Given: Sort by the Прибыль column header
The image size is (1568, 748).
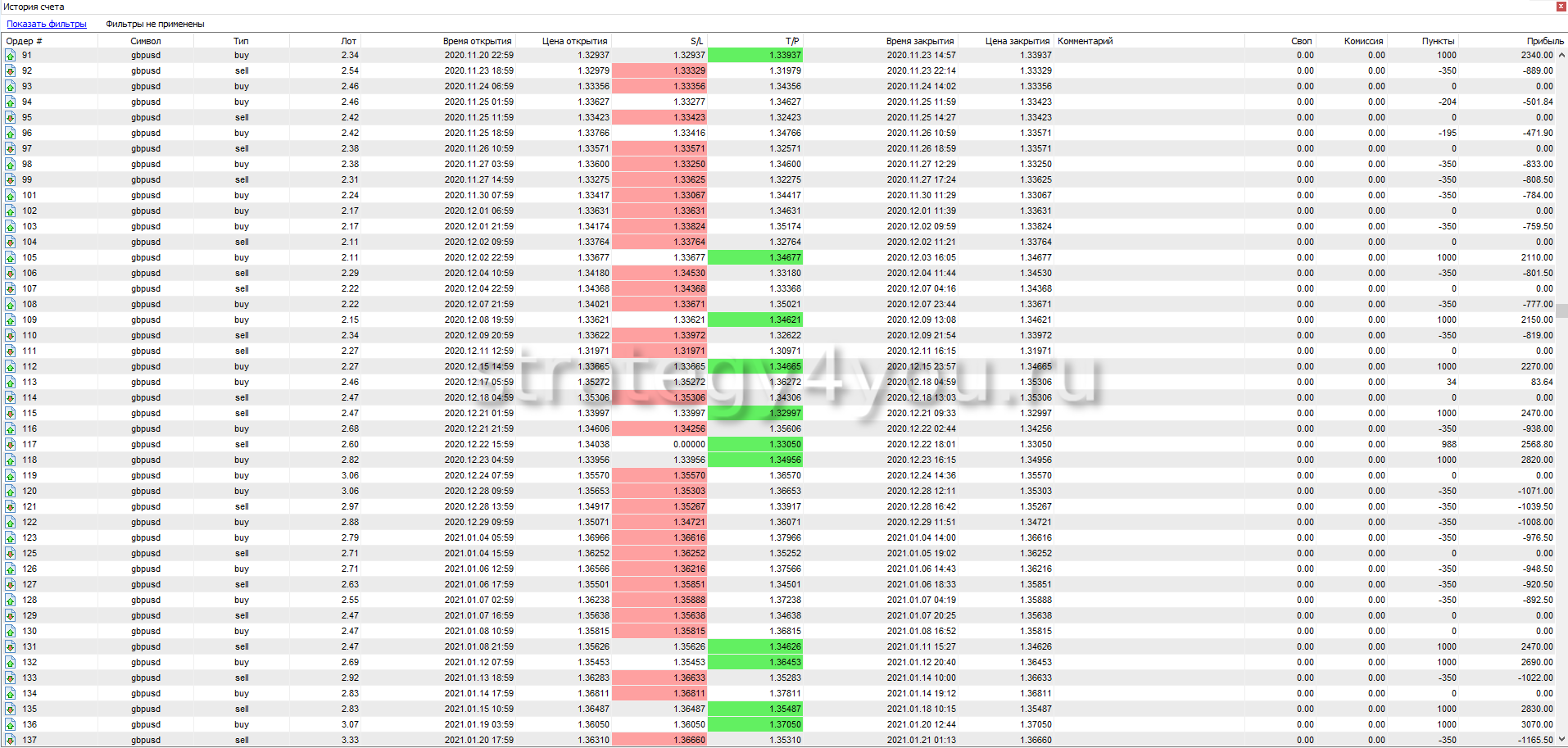Looking at the screenshot, I should coord(1544,41).
